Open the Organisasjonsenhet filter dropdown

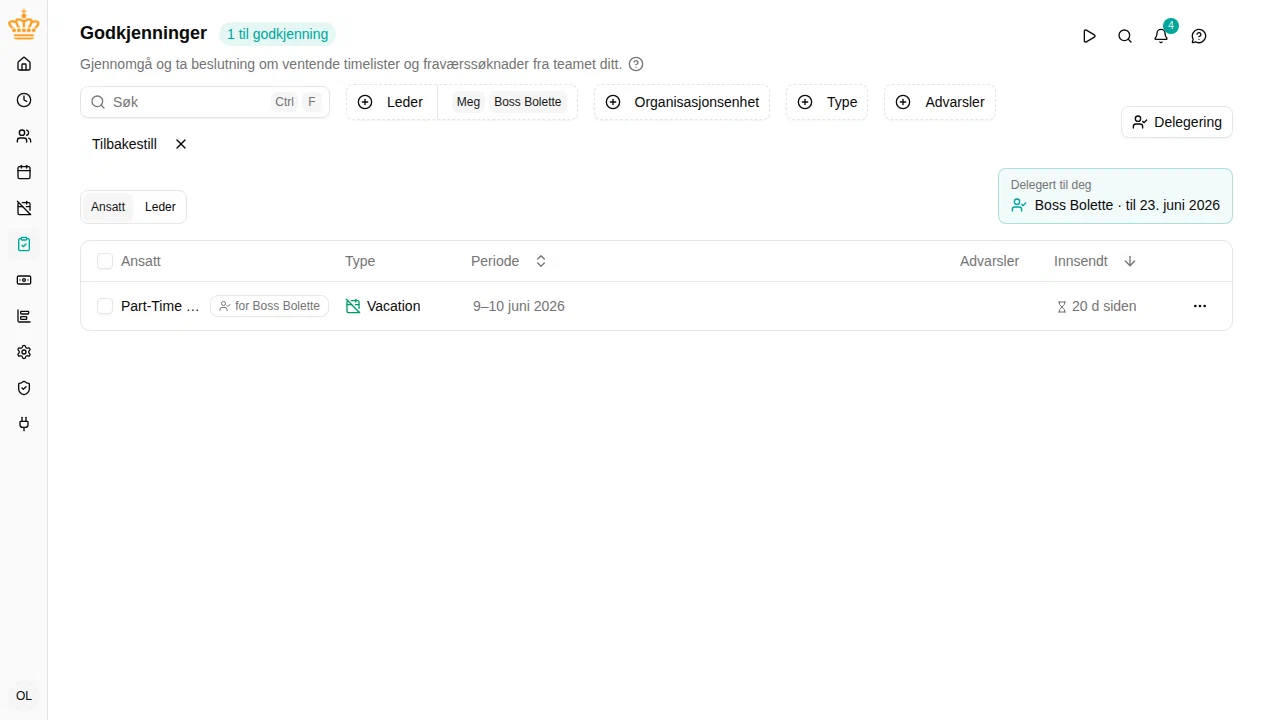(x=682, y=102)
